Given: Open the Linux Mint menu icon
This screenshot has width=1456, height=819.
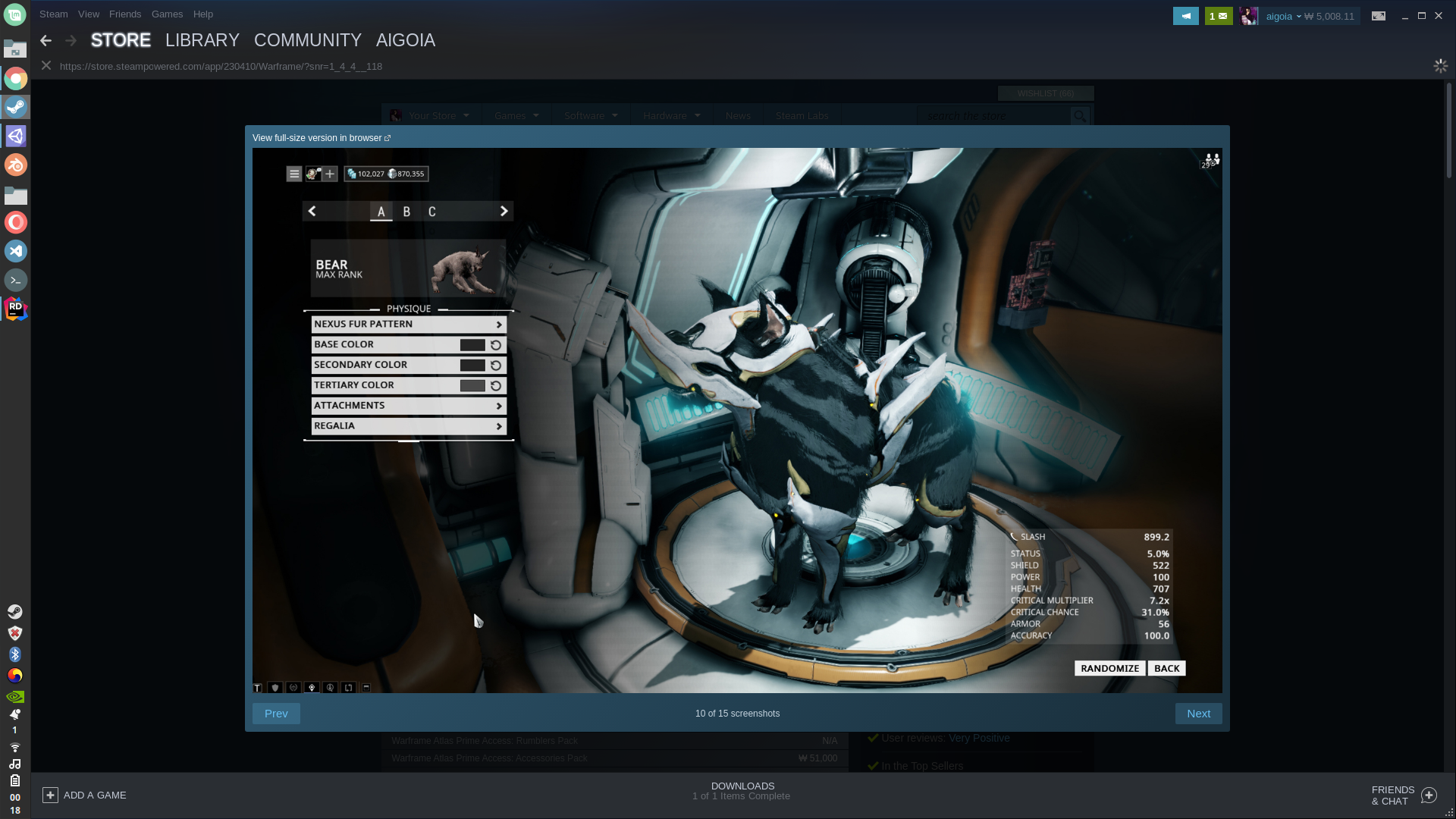Looking at the screenshot, I should 15,14.
